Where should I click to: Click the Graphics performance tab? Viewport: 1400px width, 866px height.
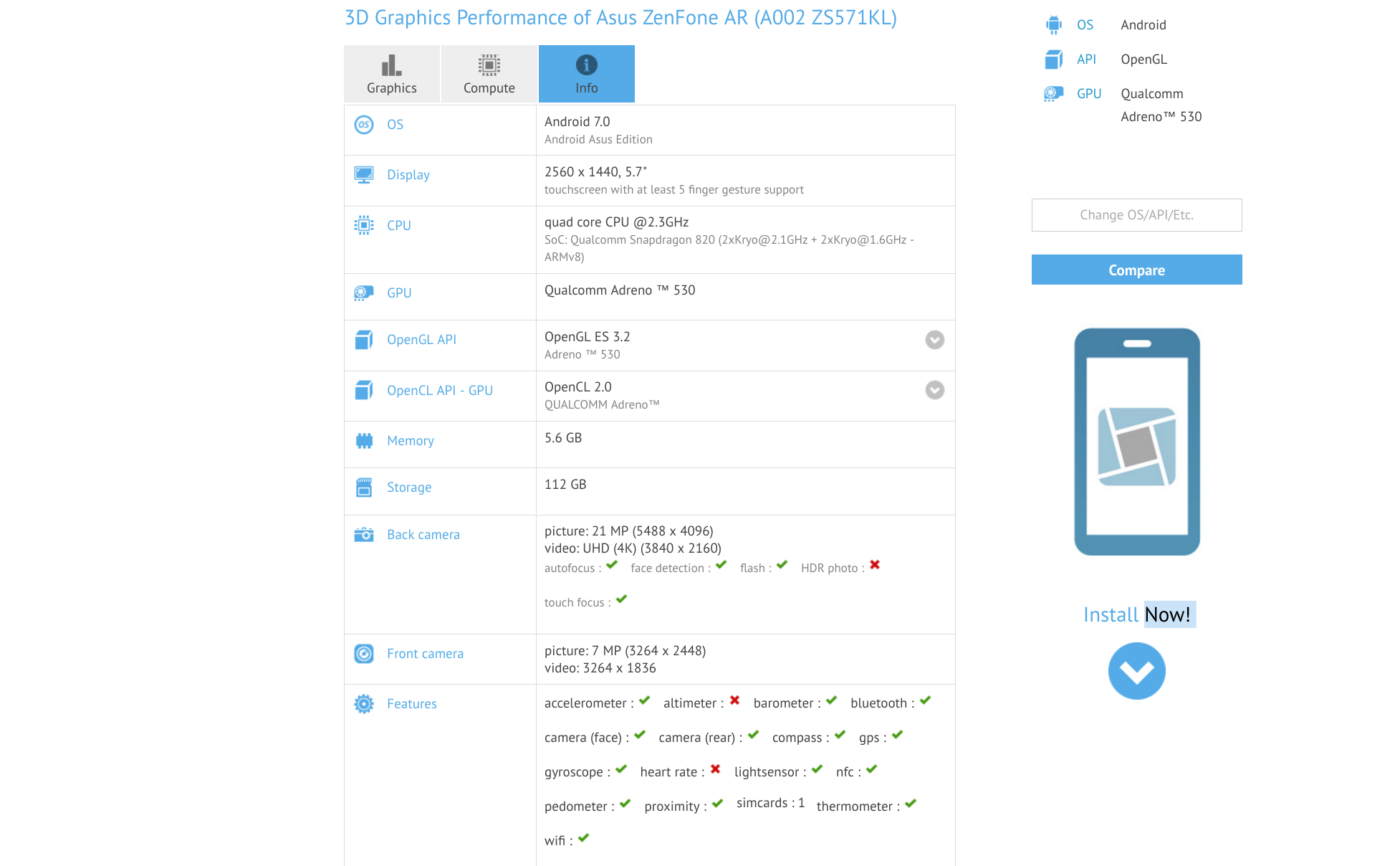click(x=390, y=74)
